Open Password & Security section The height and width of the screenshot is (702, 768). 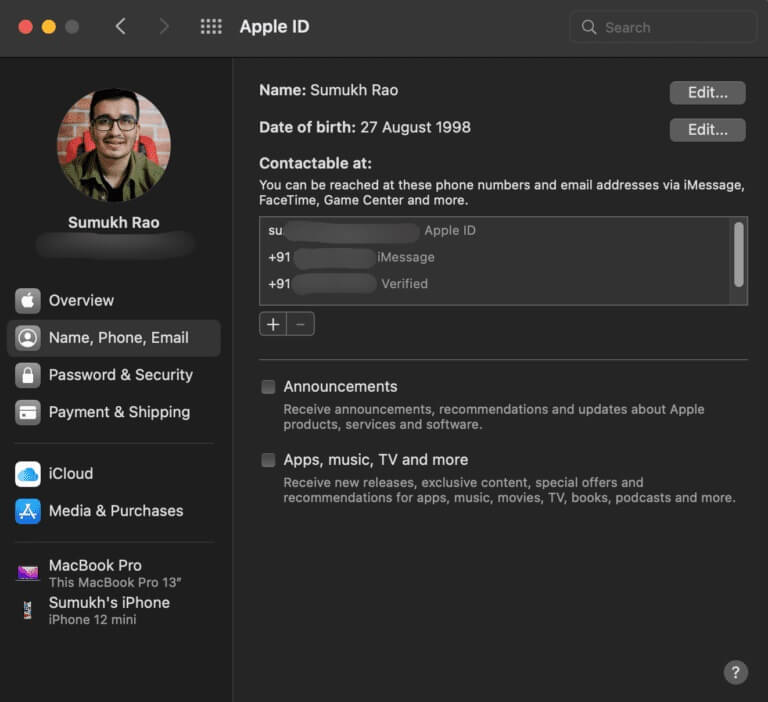point(114,375)
